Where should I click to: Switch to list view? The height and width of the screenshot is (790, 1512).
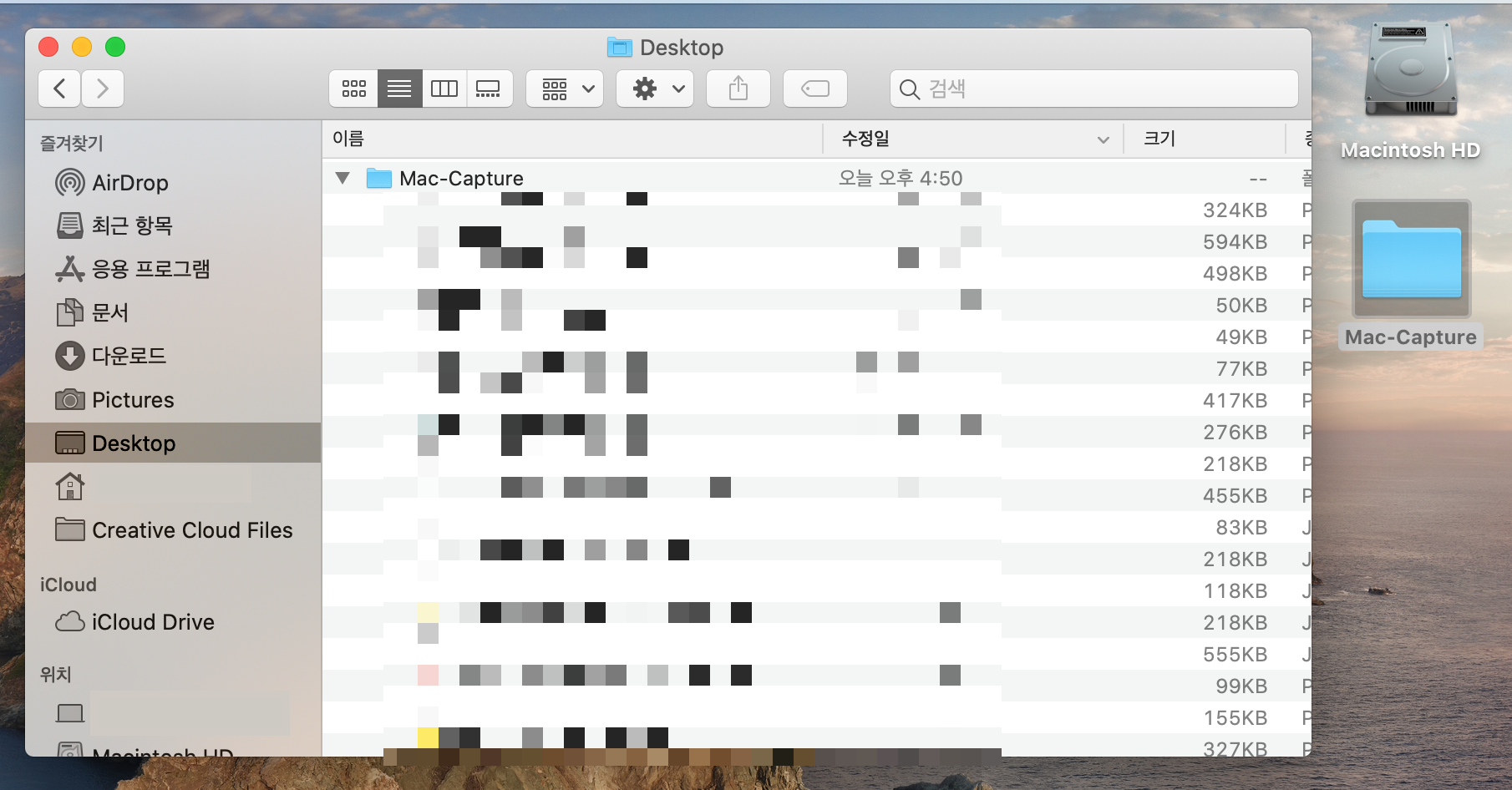click(x=399, y=89)
